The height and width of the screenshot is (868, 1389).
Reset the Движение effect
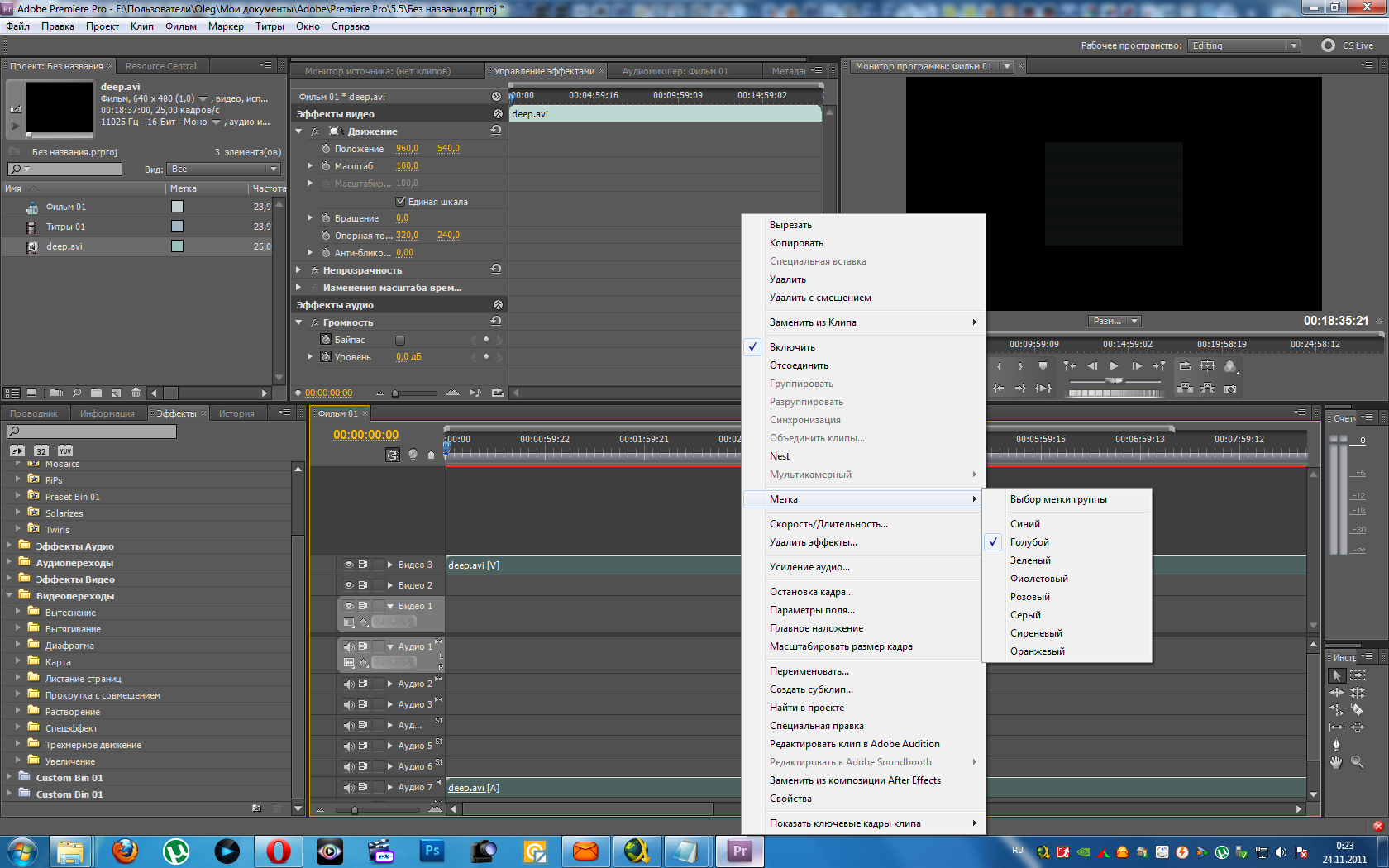pos(496,131)
